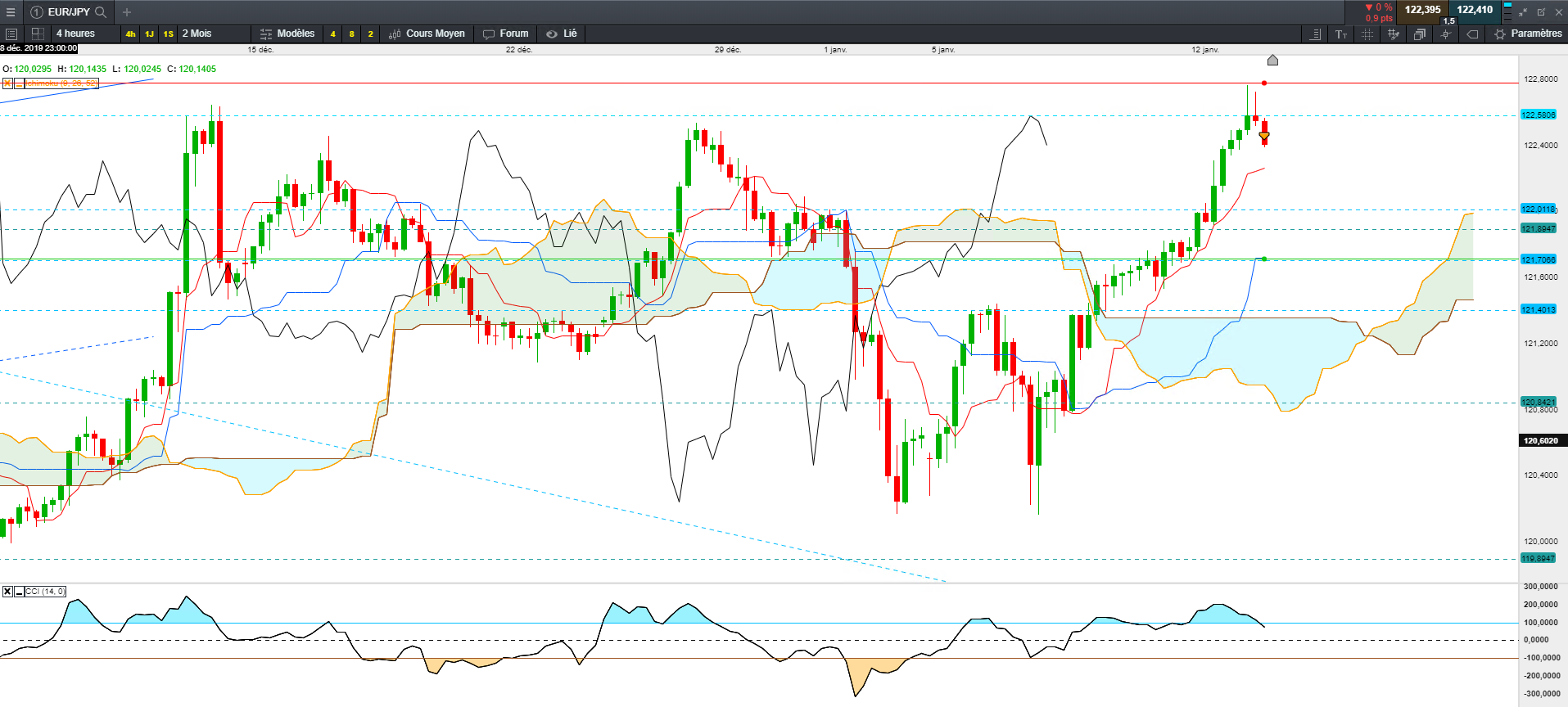This screenshot has width=1568, height=707.
Task: Click the buy price 122,410
Action: pos(1475,10)
